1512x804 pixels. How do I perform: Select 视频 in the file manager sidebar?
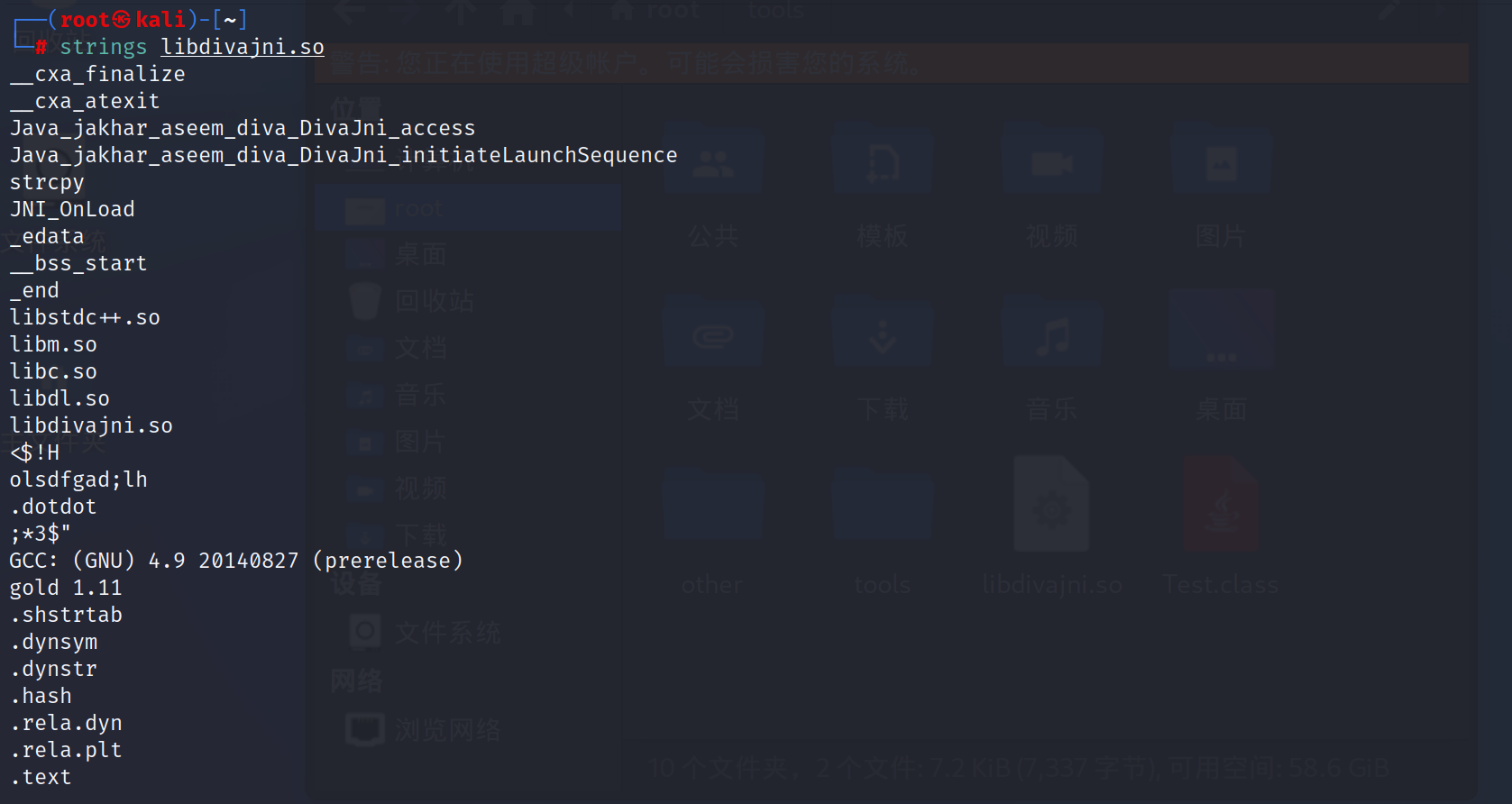point(468,489)
